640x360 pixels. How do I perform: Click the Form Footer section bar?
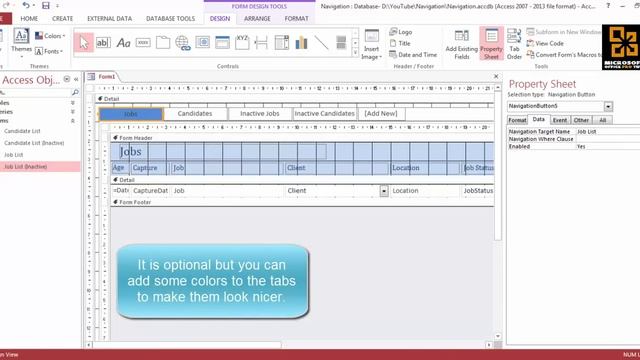tap(302, 202)
